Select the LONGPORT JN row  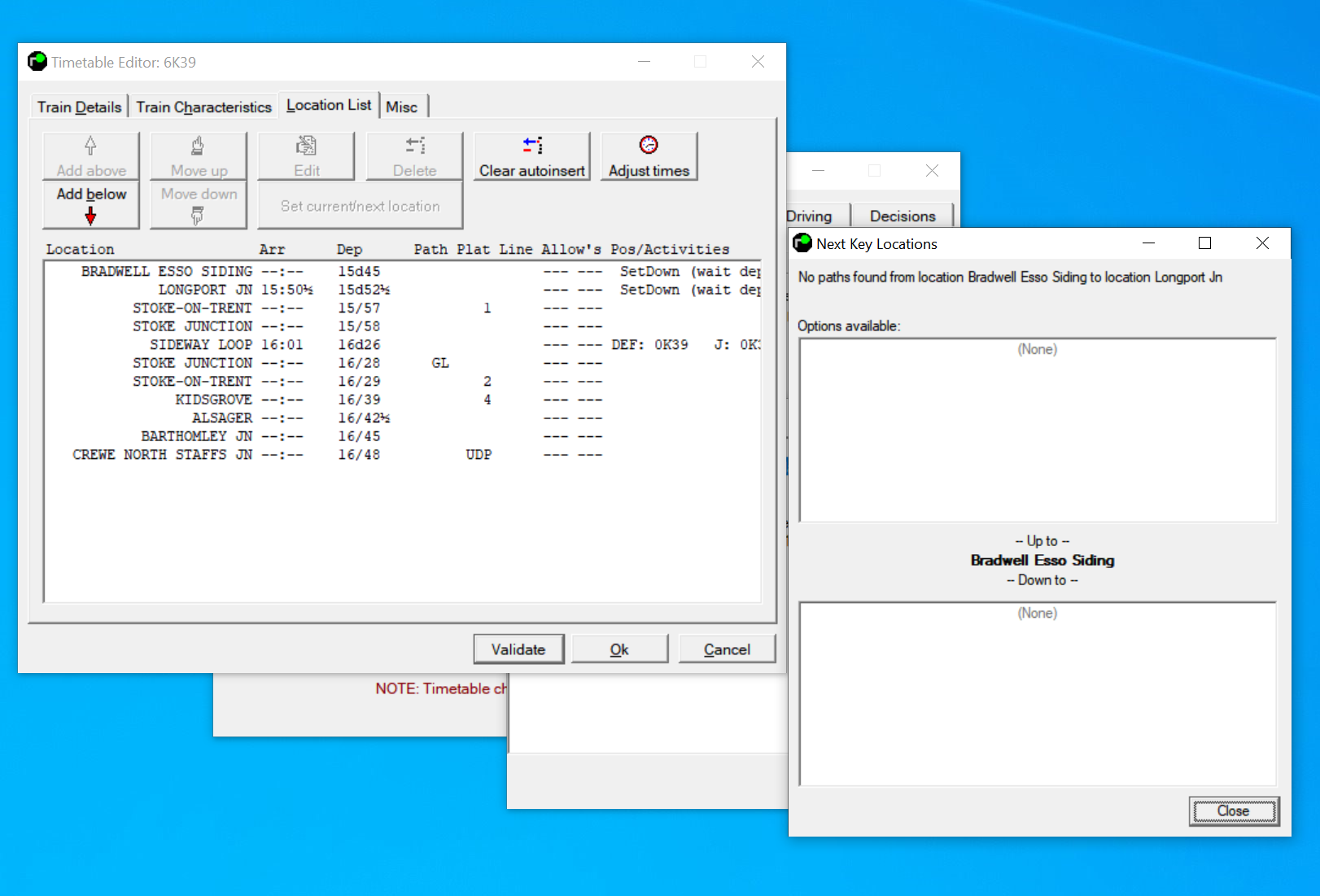[403, 290]
